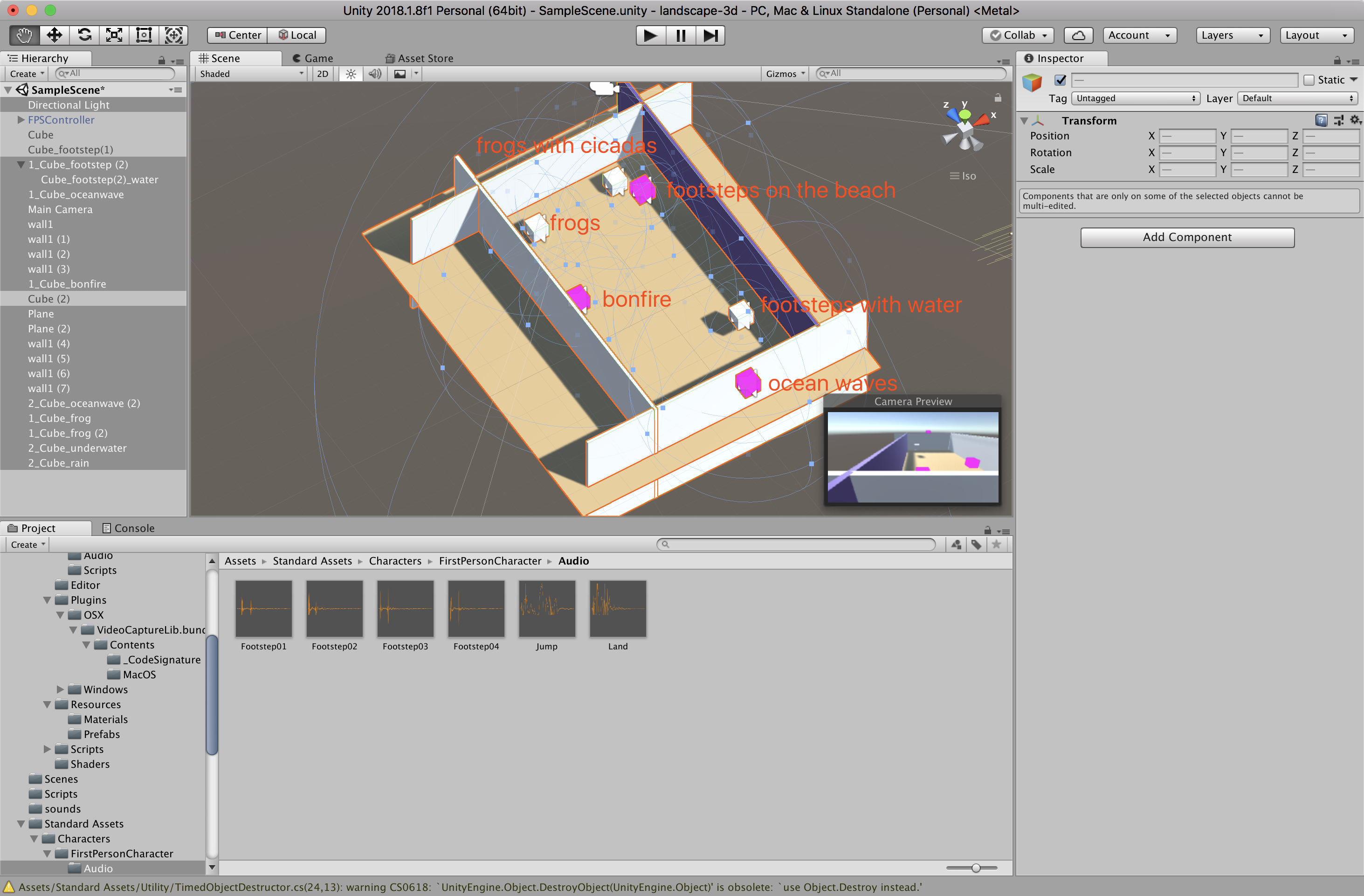Viewport: 1364px width, 896px height.
Task: Search by type in Project panel
Action: click(956, 544)
